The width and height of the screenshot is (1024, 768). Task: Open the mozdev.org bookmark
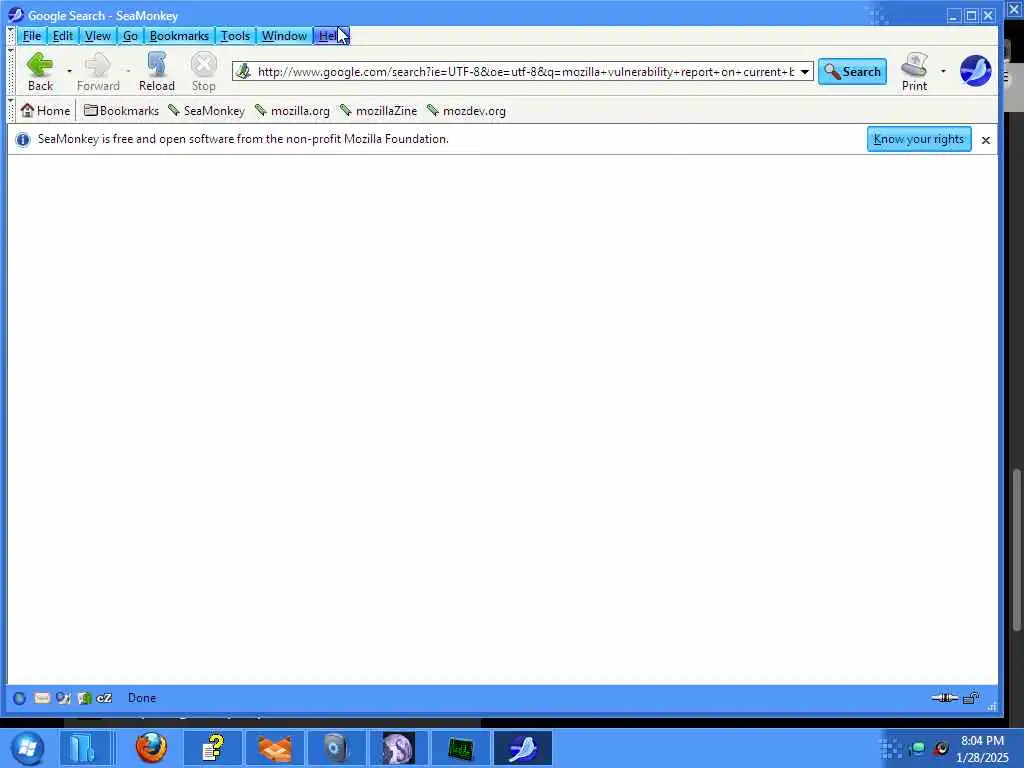click(x=466, y=111)
